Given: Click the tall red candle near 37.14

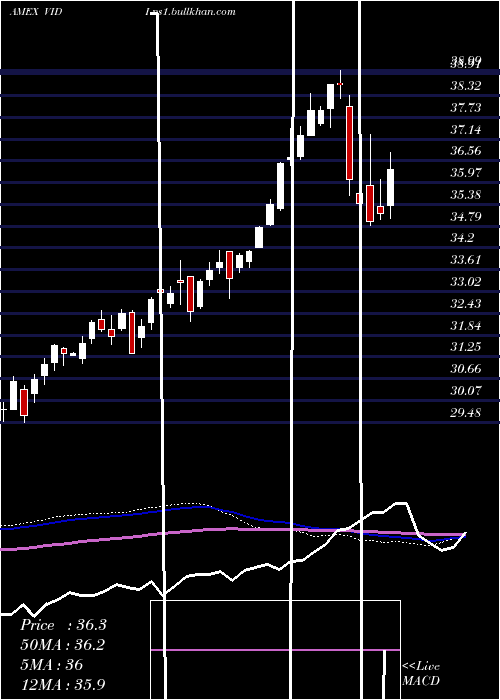Looking at the screenshot, I should 349,143.
